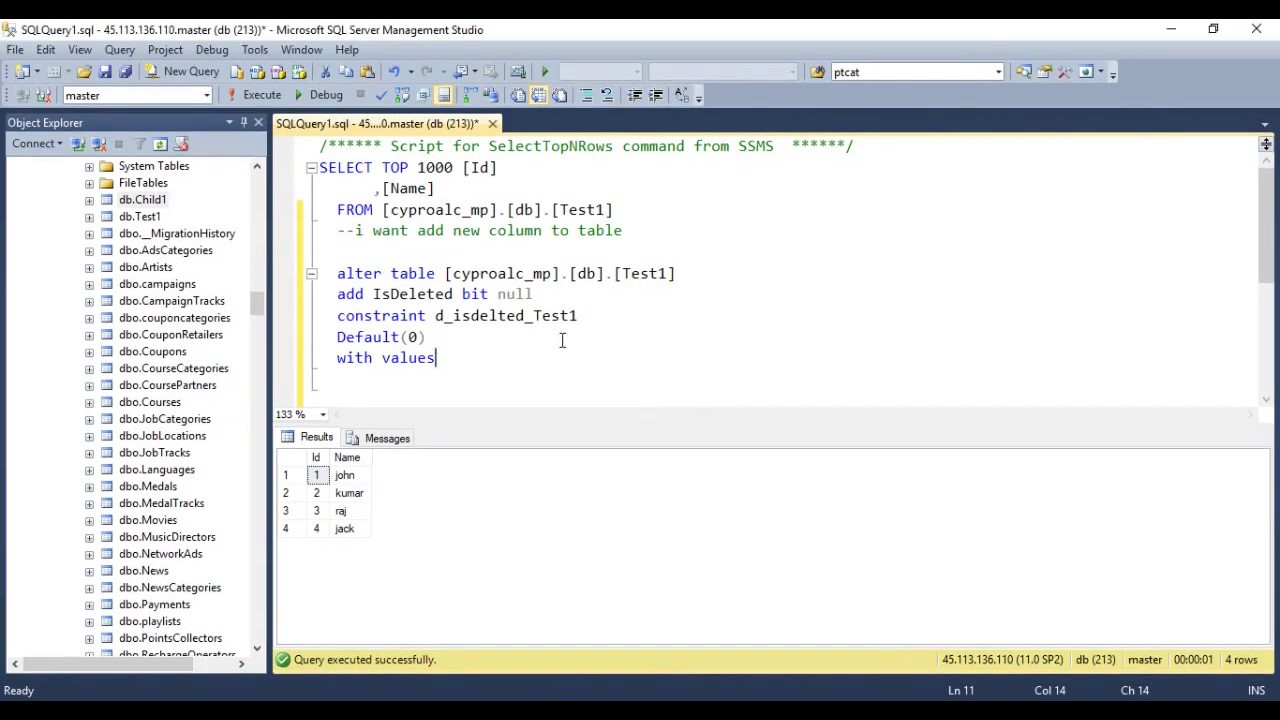Close the SQLQuery1.sql tab
Viewport: 1280px width, 720px height.
[493, 124]
